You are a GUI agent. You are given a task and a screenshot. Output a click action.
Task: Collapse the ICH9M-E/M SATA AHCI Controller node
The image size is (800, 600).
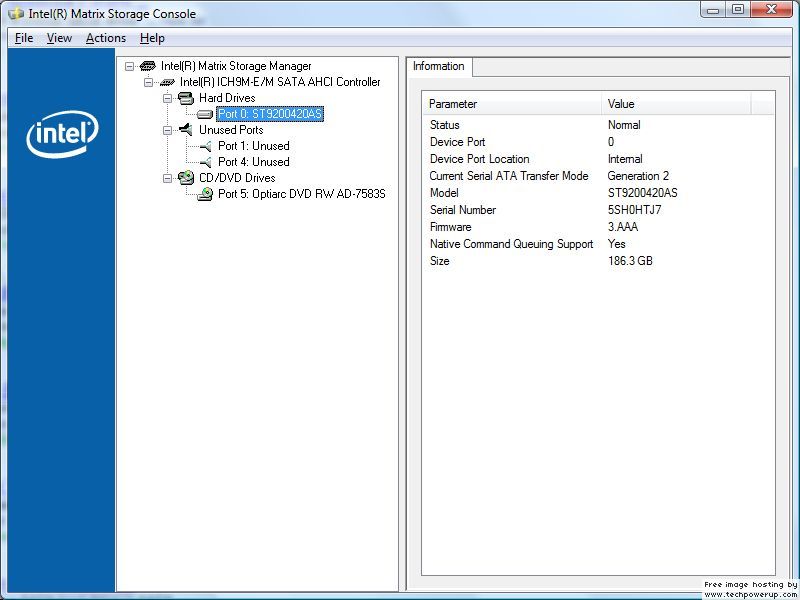(x=148, y=82)
